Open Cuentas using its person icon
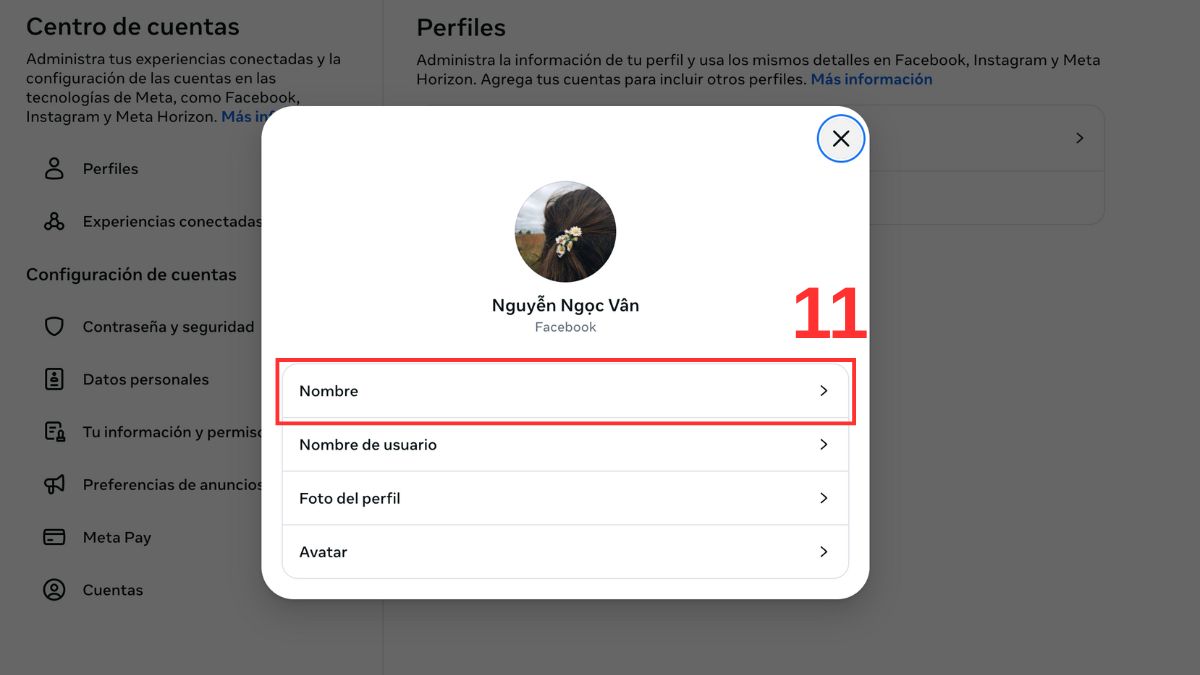 click(x=53, y=590)
